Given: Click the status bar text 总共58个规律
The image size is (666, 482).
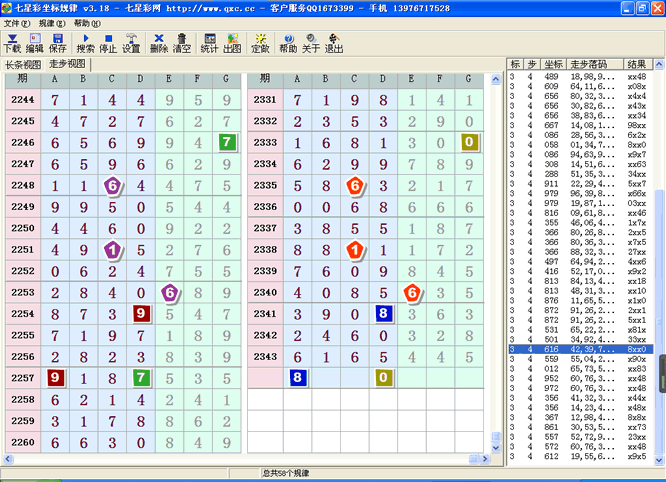Looking at the screenshot, I should click(x=286, y=473).
